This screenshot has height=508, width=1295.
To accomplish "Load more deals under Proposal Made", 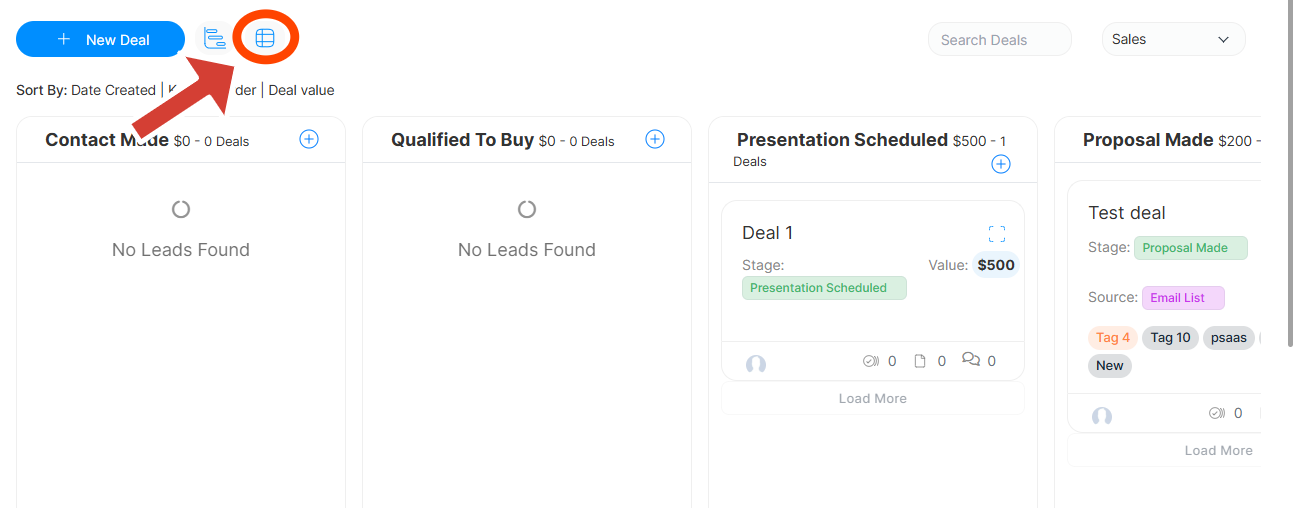I will tap(1218, 450).
